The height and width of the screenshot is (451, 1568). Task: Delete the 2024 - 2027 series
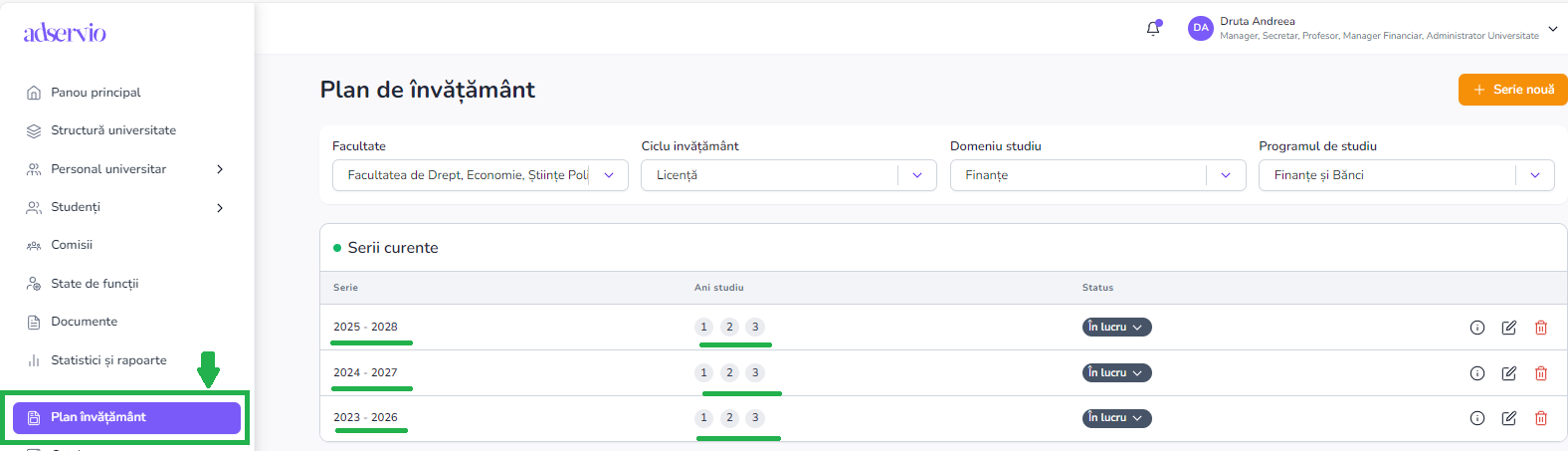click(x=1541, y=373)
